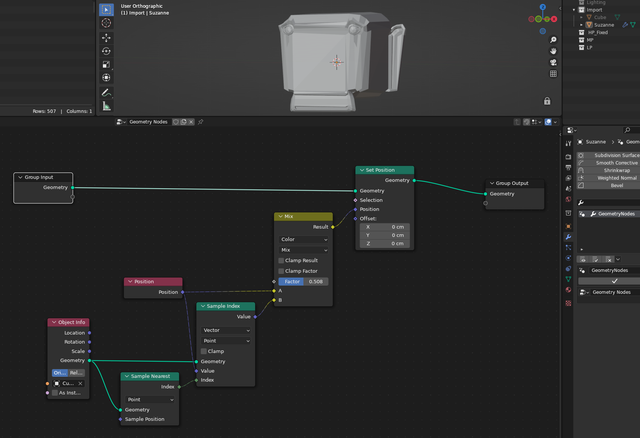Toggle node editor overlay button

click(549, 122)
